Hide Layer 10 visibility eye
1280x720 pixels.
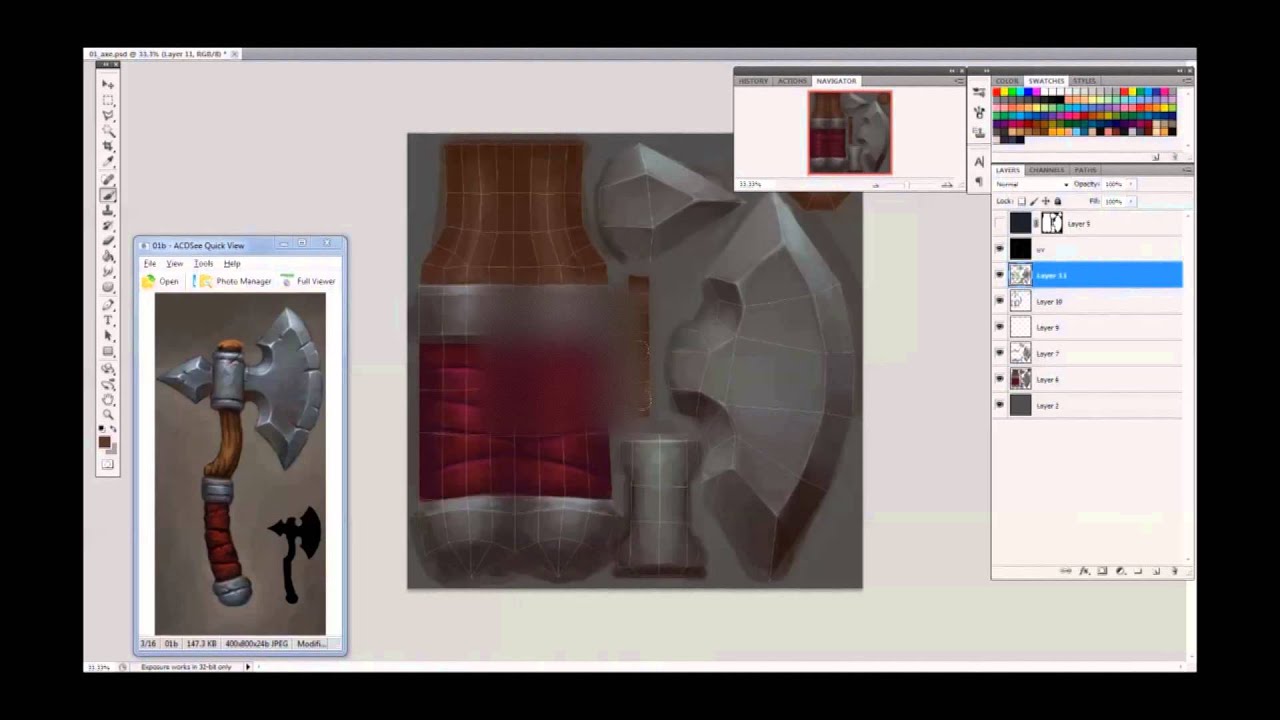coord(1000,301)
